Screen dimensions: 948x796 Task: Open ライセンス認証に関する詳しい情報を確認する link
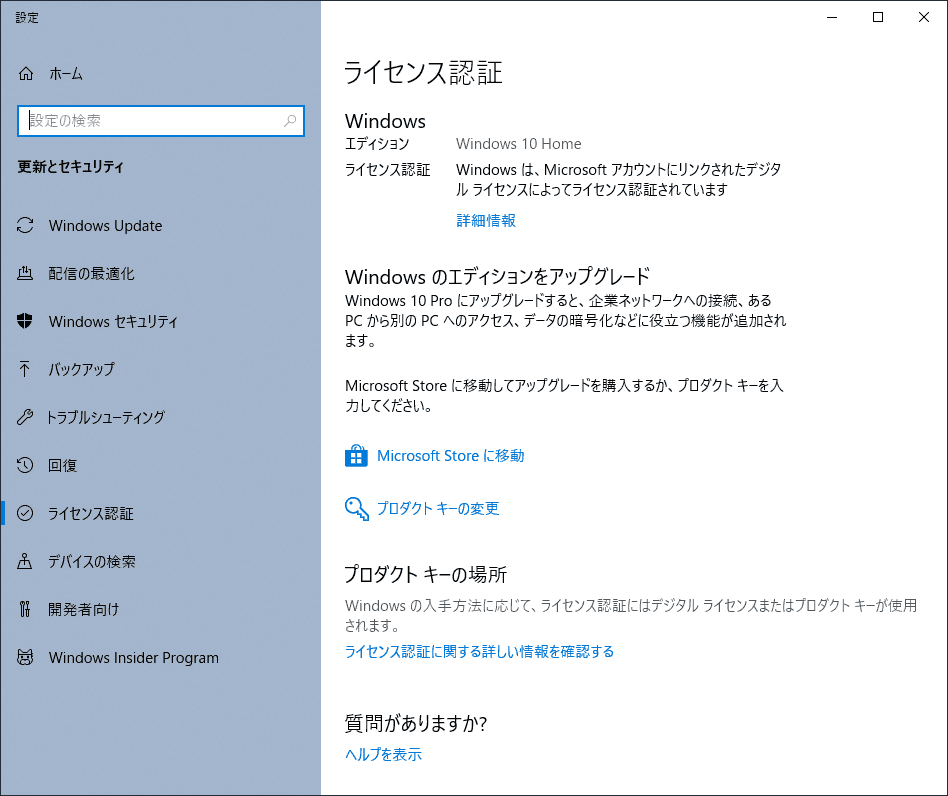(x=479, y=652)
